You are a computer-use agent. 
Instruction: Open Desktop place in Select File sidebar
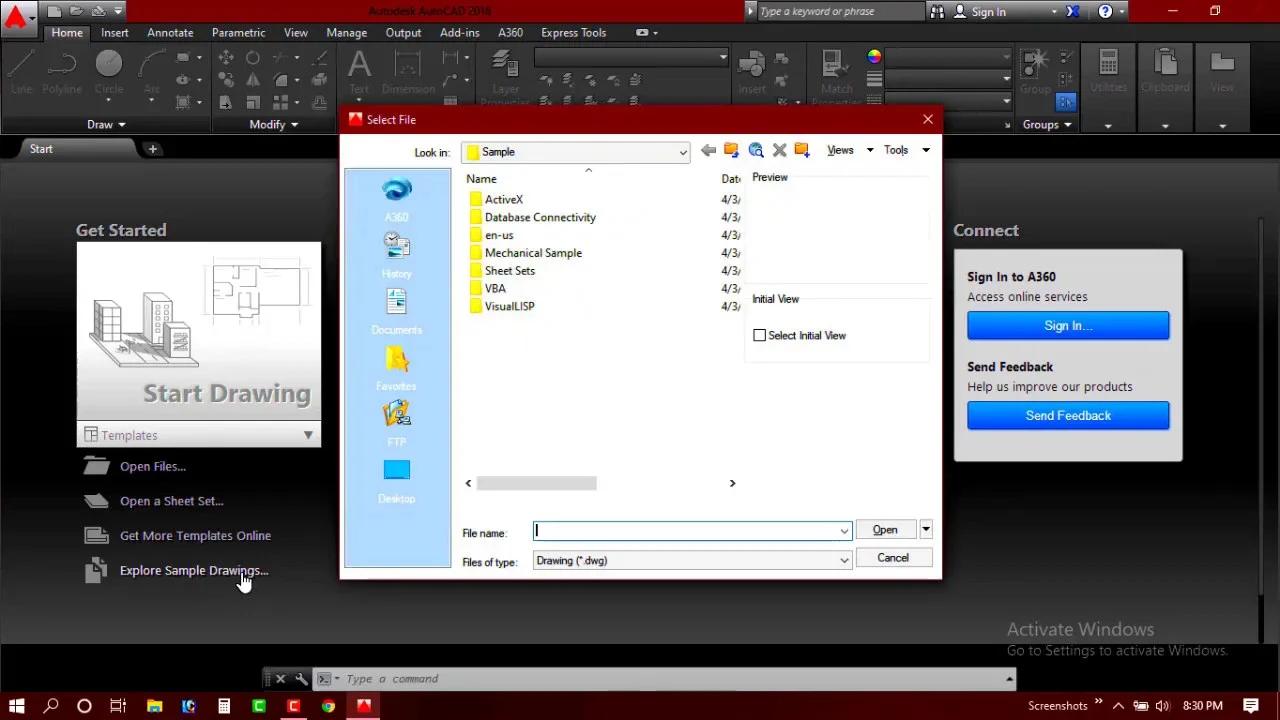[396, 481]
